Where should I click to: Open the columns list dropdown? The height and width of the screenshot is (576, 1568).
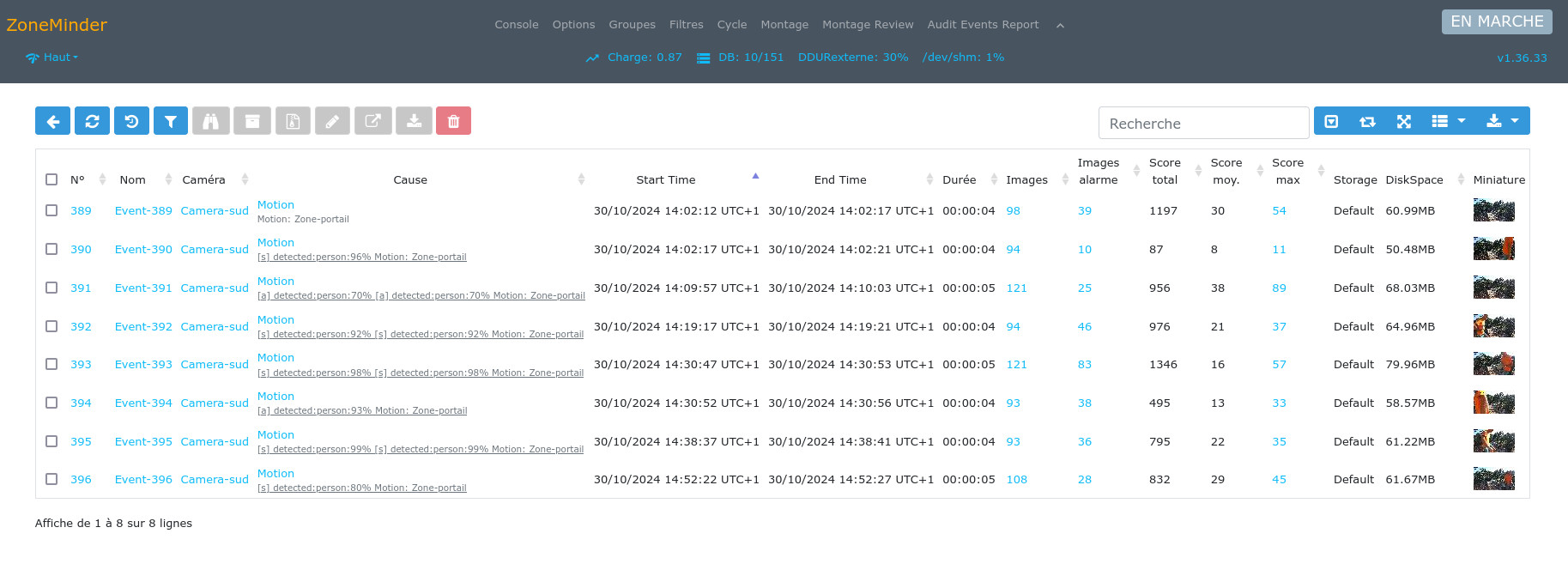[1449, 121]
